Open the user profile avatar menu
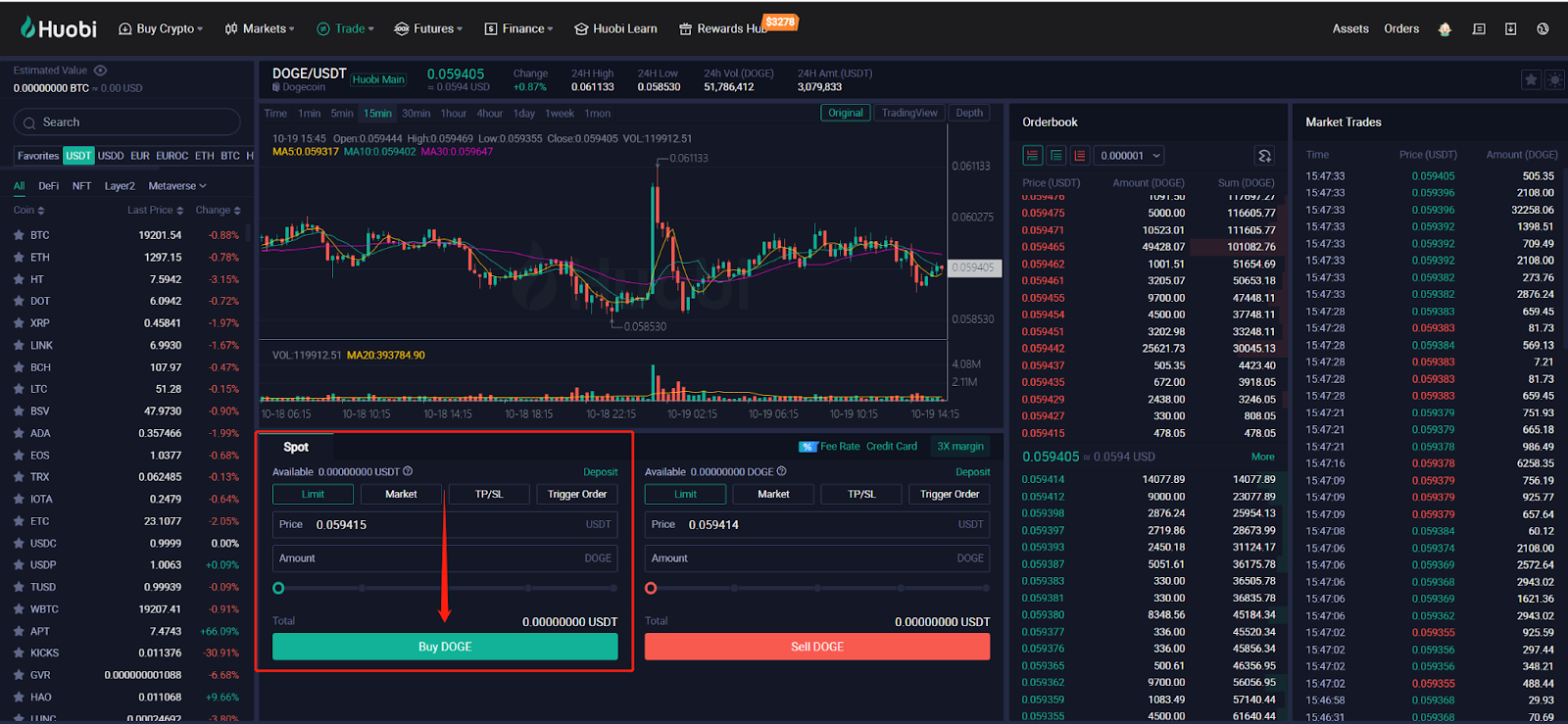The height and width of the screenshot is (724, 1568). pyautogui.click(x=1445, y=29)
